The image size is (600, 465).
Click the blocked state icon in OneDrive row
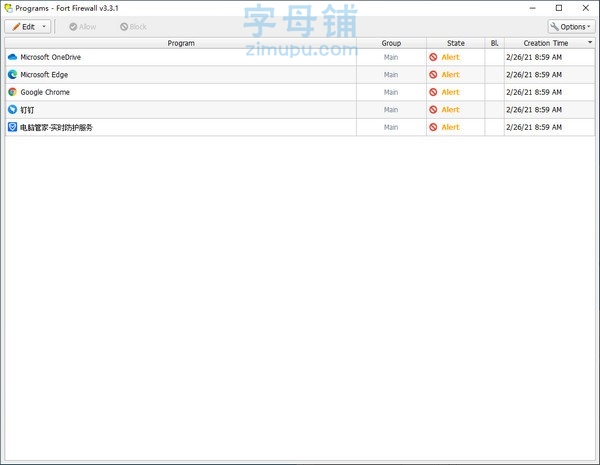[433, 57]
